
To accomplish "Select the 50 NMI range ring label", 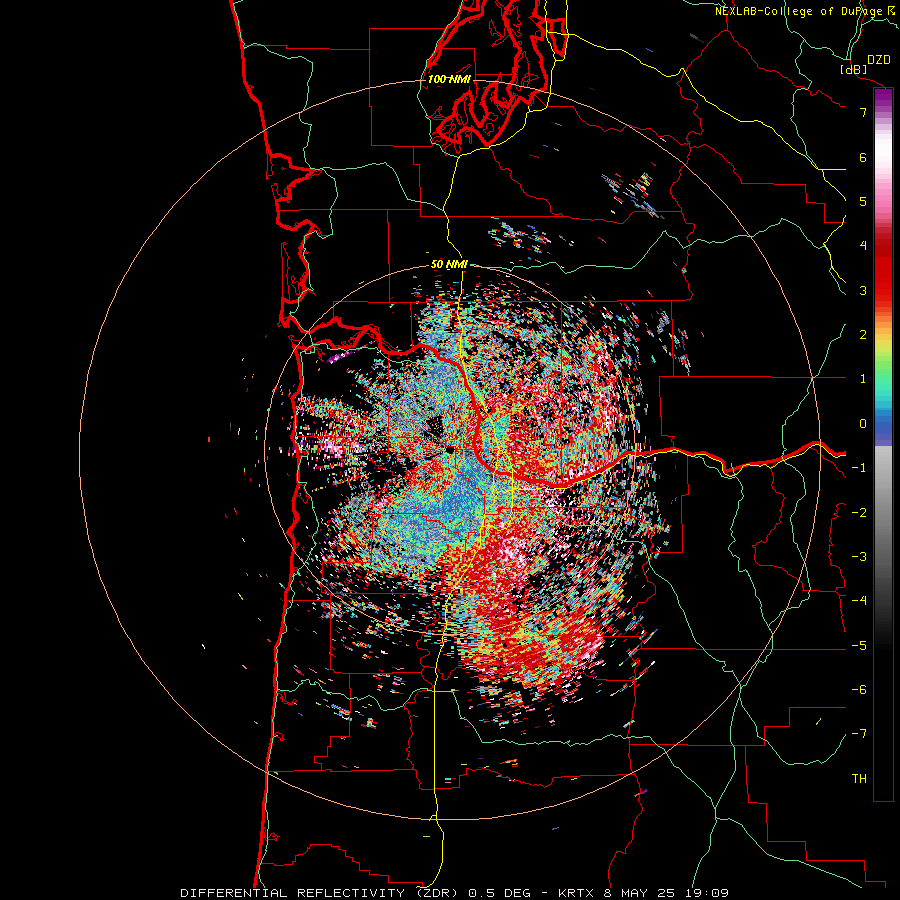I will (449, 265).
